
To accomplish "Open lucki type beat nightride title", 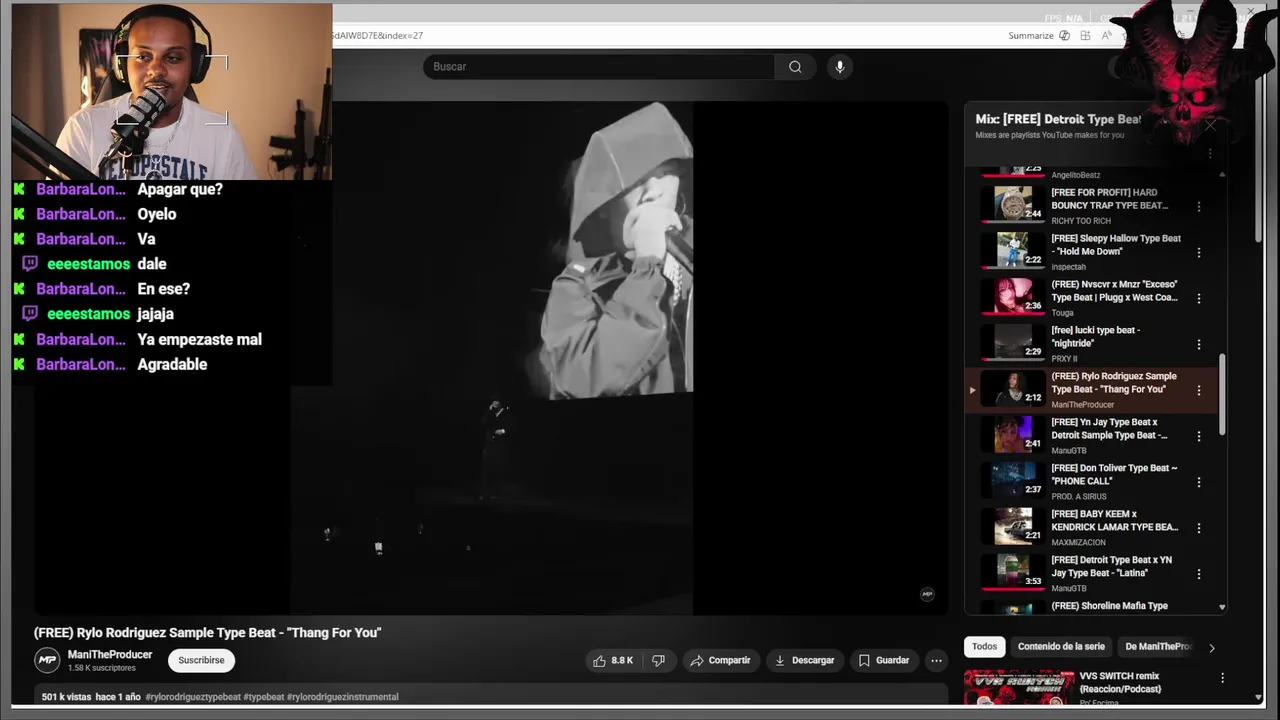I will coord(1095,337).
